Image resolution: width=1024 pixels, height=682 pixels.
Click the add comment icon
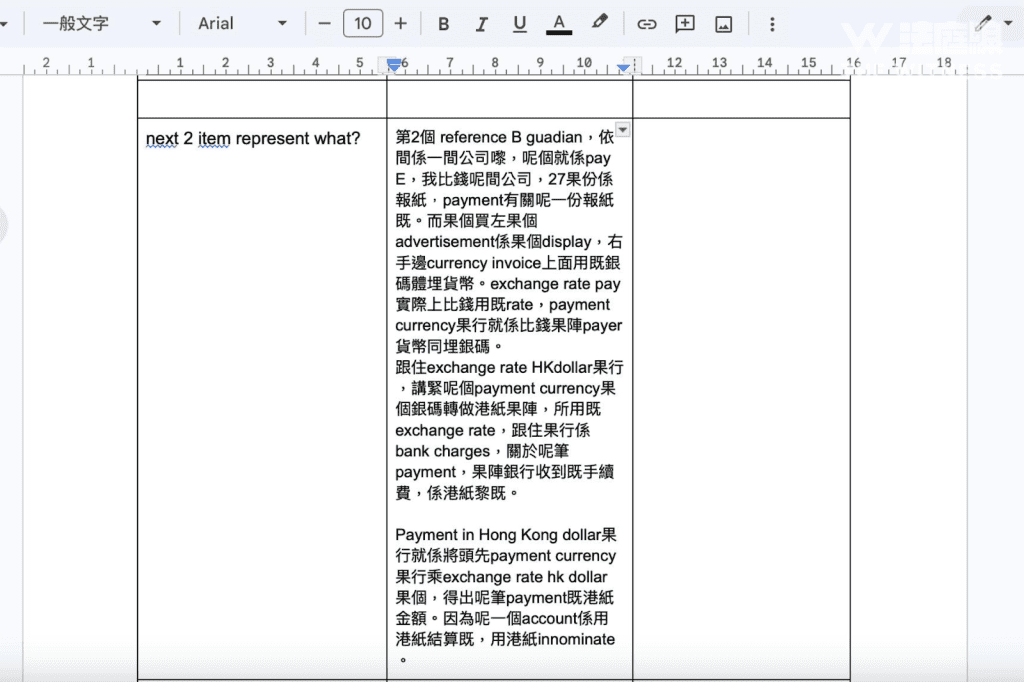pyautogui.click(x=685, y=24)
